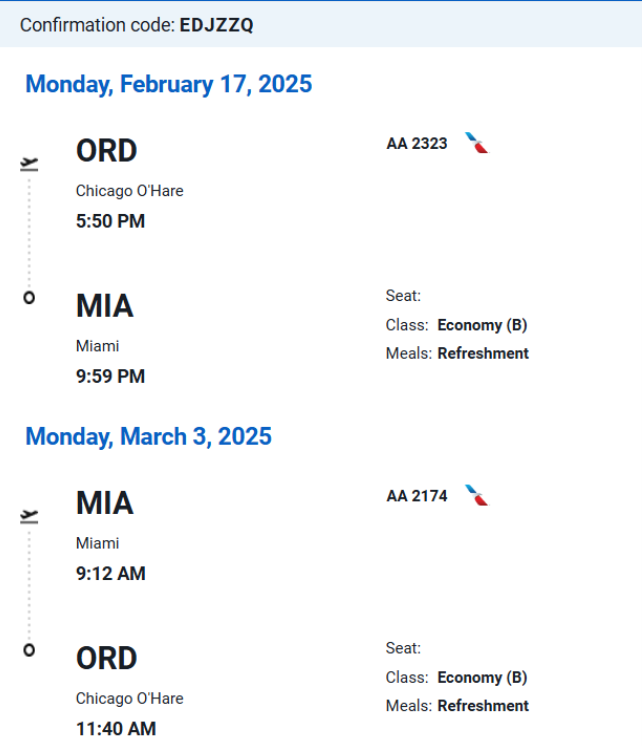Click the departure plane icon for MIA flight
This screenshot has height=746, width=642.
pos(29,516)
